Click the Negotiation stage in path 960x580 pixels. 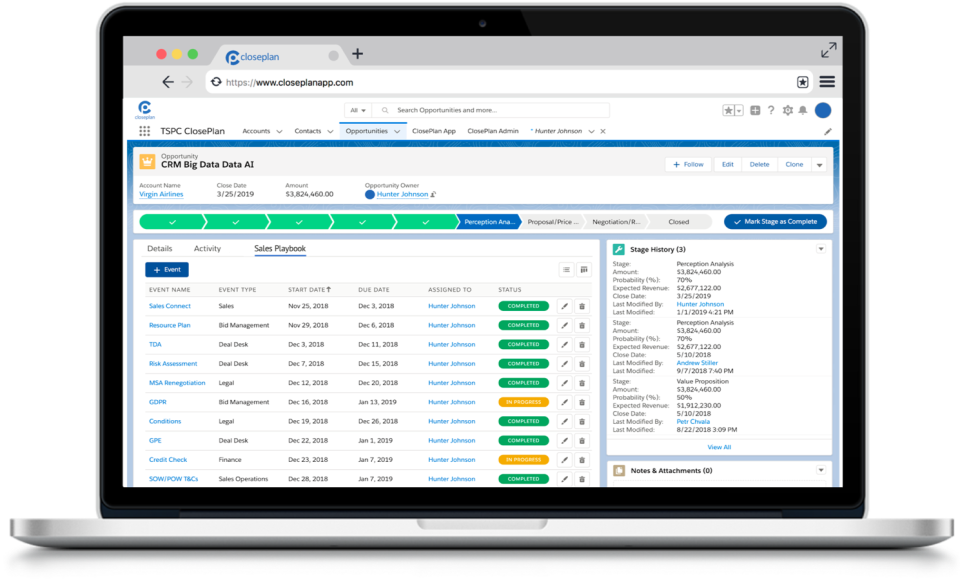615,222
